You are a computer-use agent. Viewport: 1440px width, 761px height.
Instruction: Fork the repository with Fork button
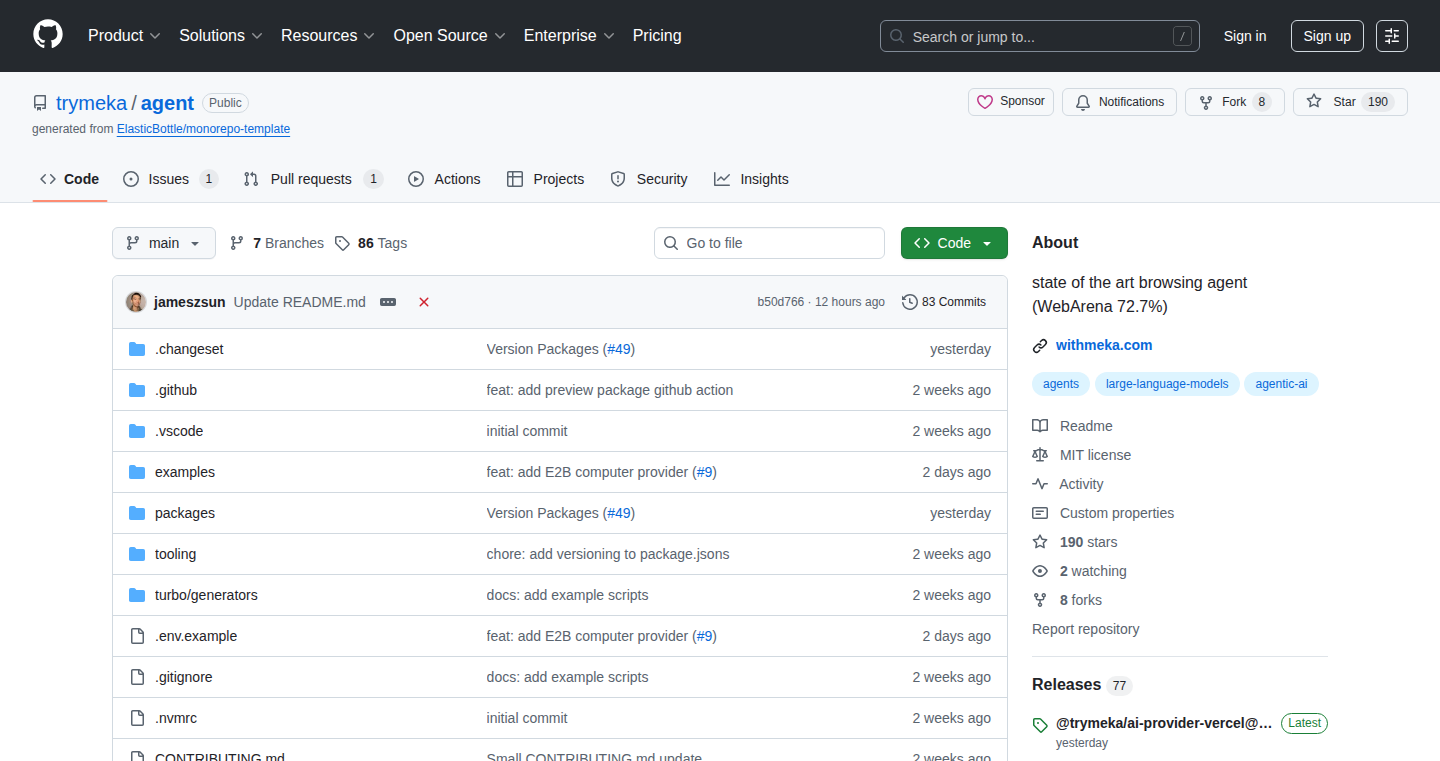[x=1235, y=102]
